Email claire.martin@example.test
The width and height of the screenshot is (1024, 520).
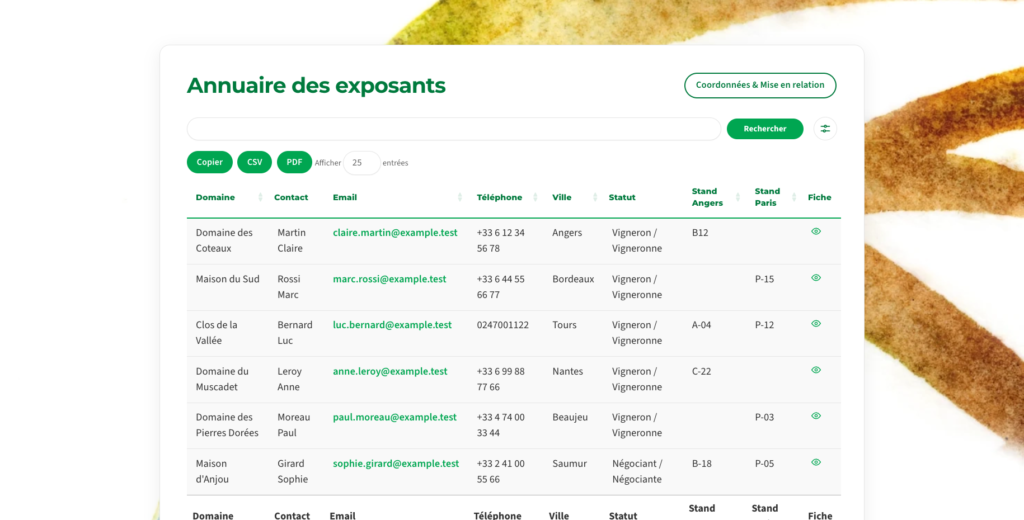[395, 233]
